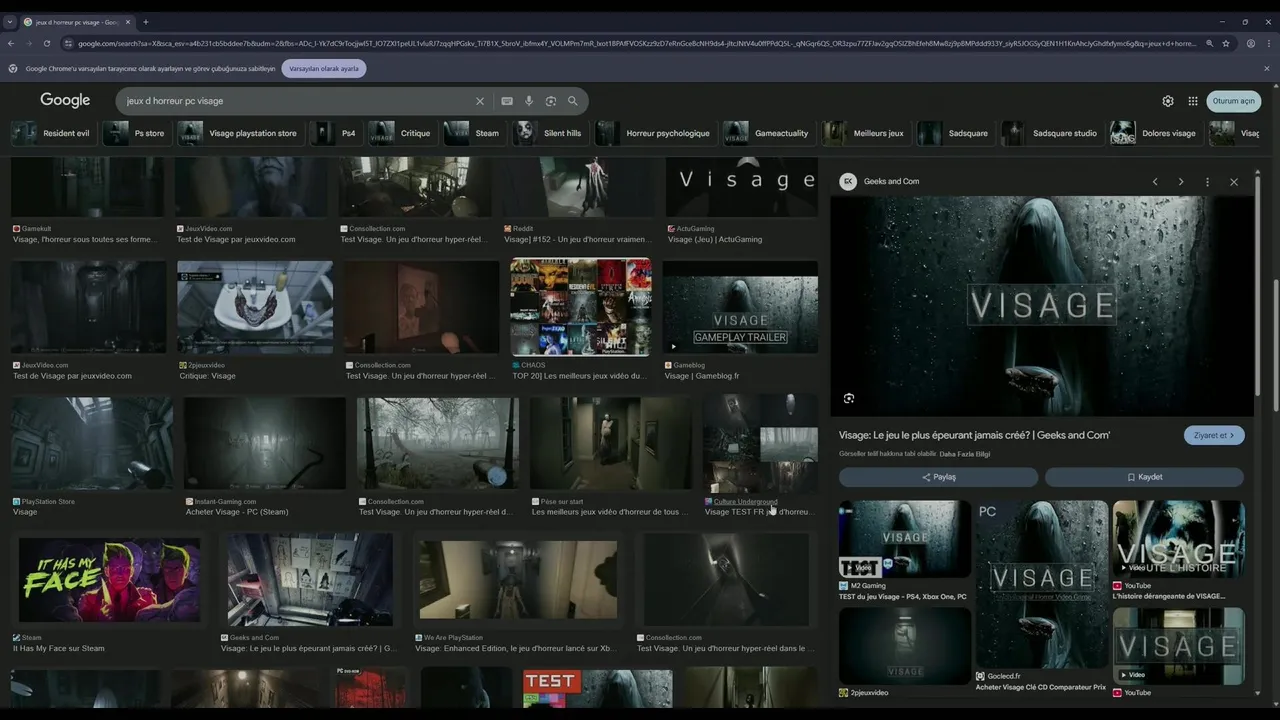Clear the search query with the X
The height and width of the screenshot is (720, 1280).
click(480, 101)
